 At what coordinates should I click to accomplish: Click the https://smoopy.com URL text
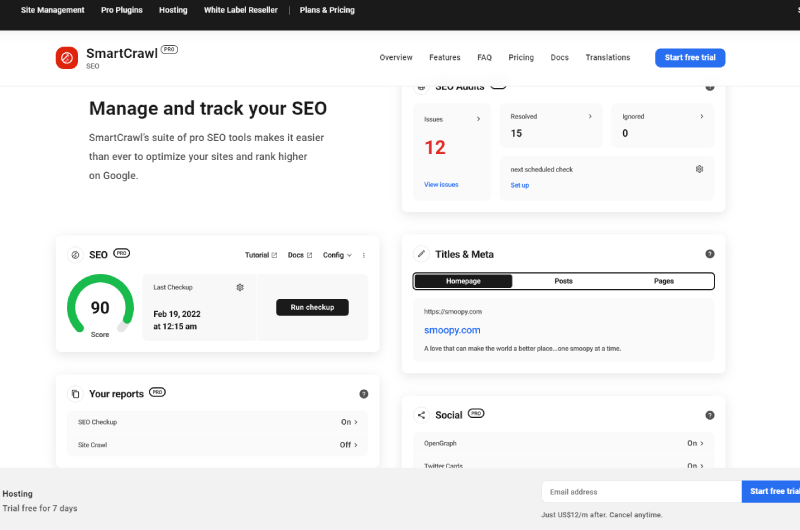pos(453,311)
